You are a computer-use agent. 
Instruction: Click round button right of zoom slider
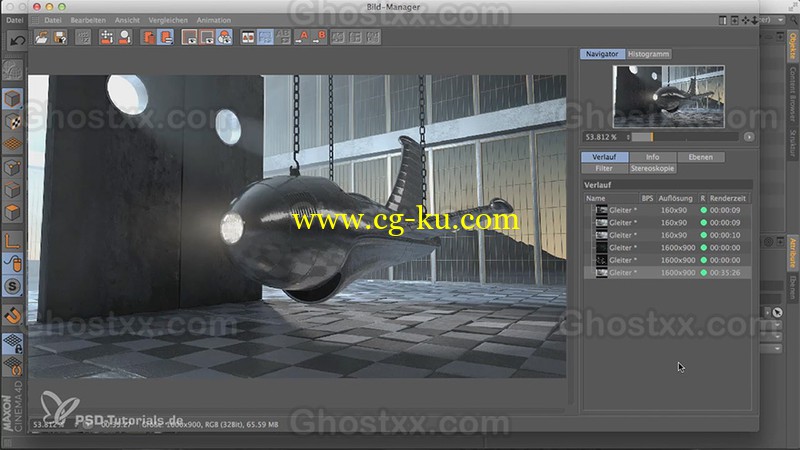[x=749, y=137]
